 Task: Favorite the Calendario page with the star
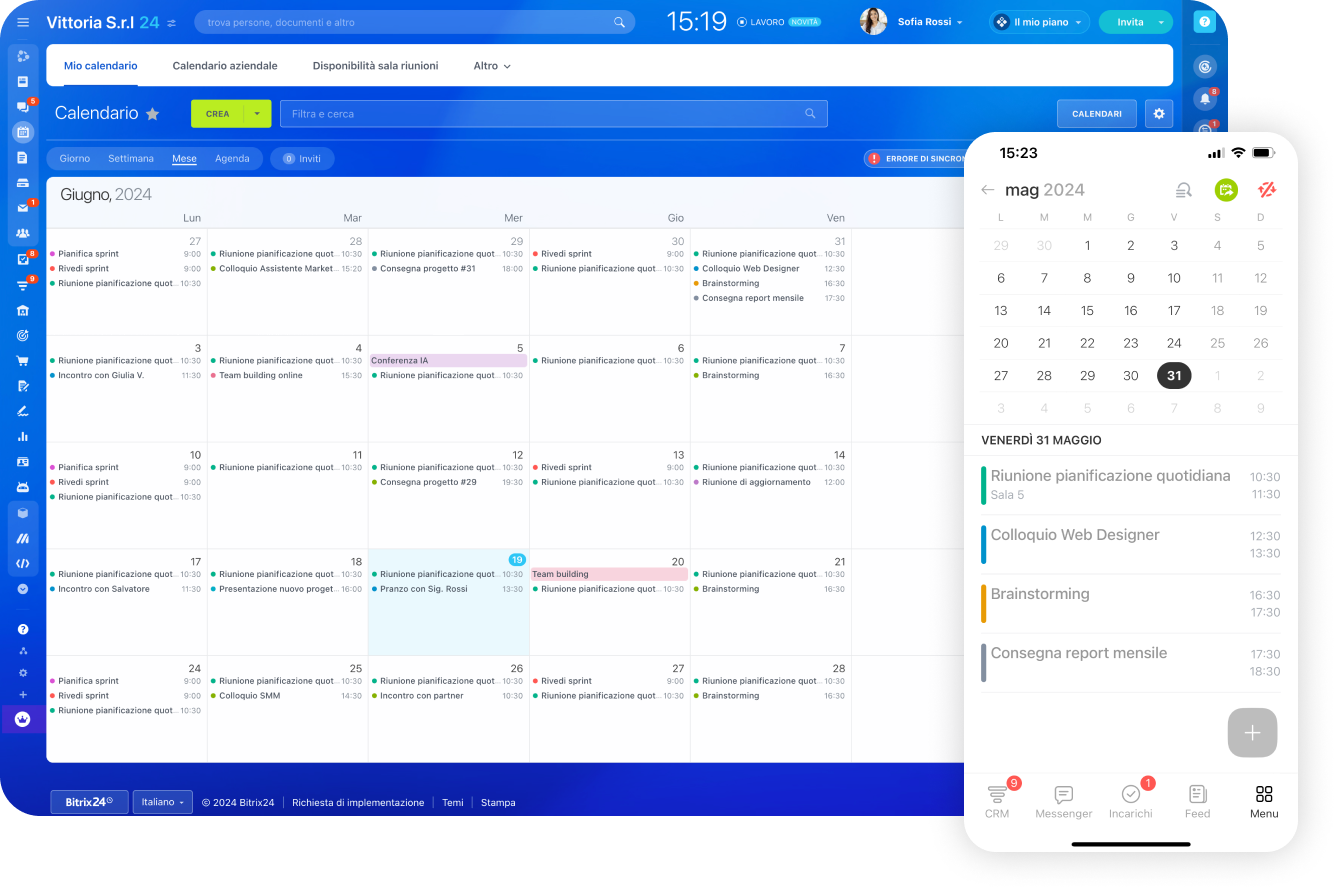coord(153,114)
